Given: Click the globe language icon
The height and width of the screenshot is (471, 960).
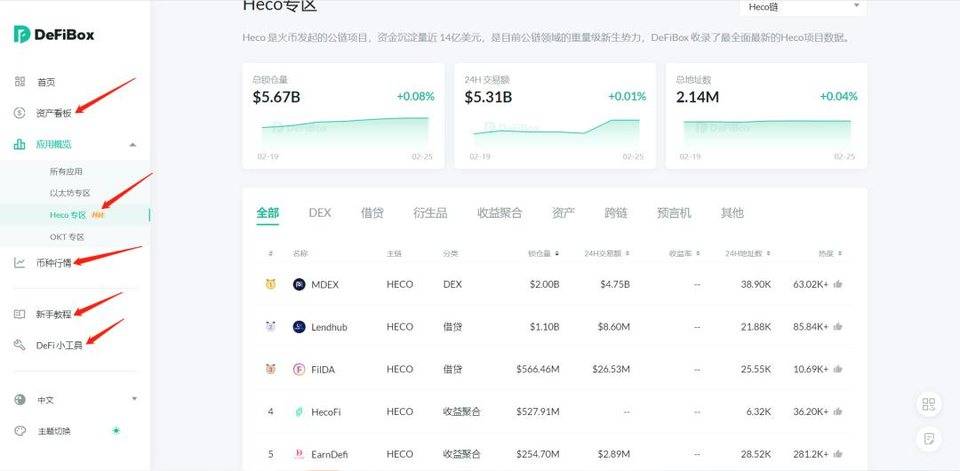Looking at the screenshot, I should tap(20, 400).
